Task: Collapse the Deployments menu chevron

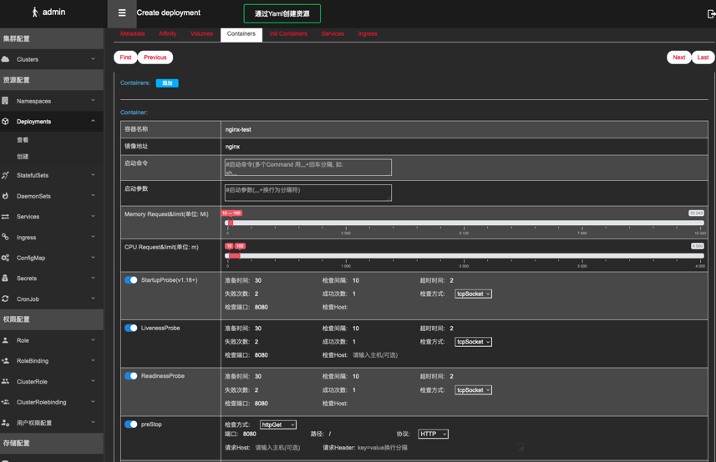Action: tap(93, 121)
